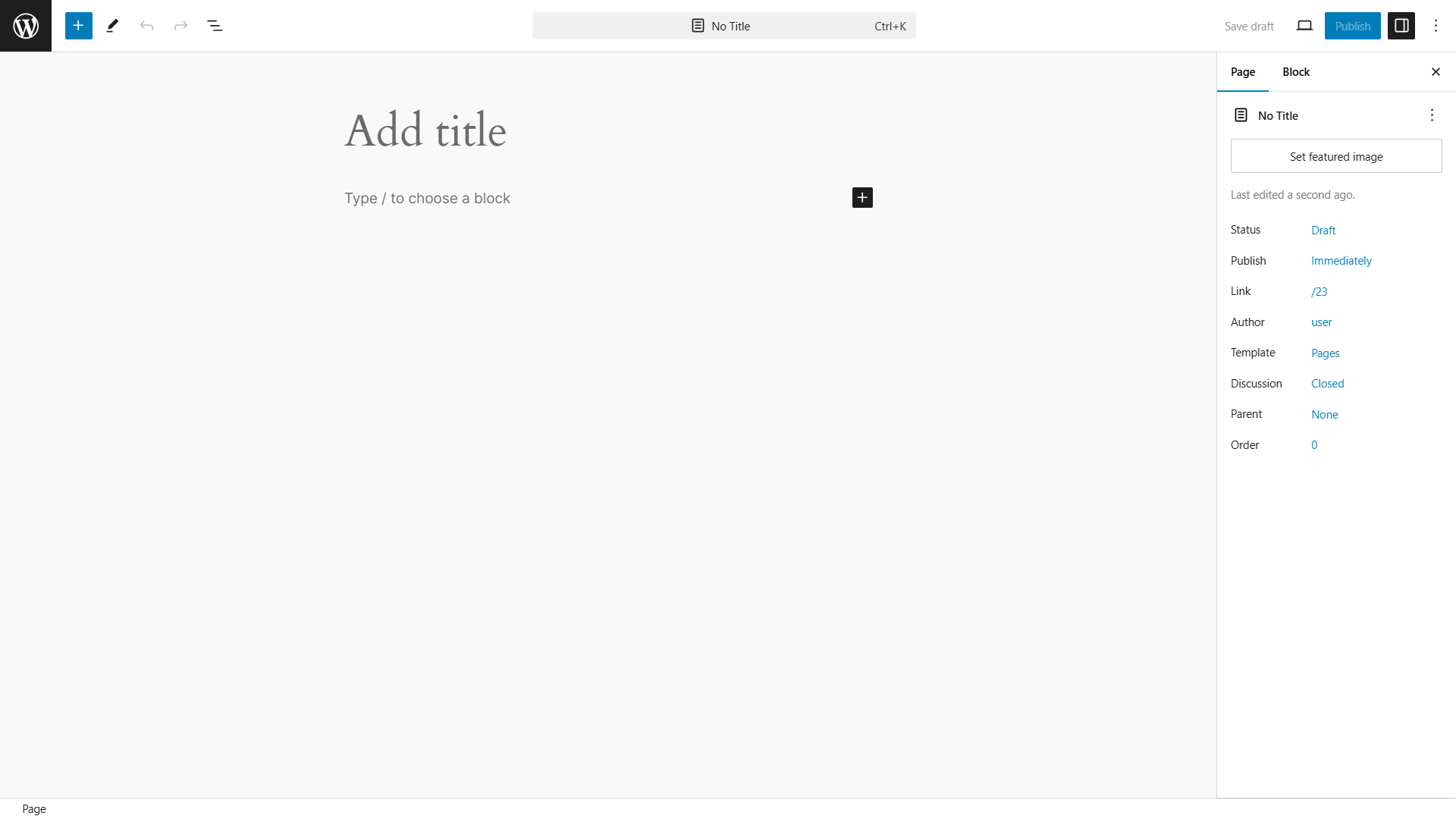The image size is (1456, 819).
Task: Click the Undo icon
Action: [146, 26]
